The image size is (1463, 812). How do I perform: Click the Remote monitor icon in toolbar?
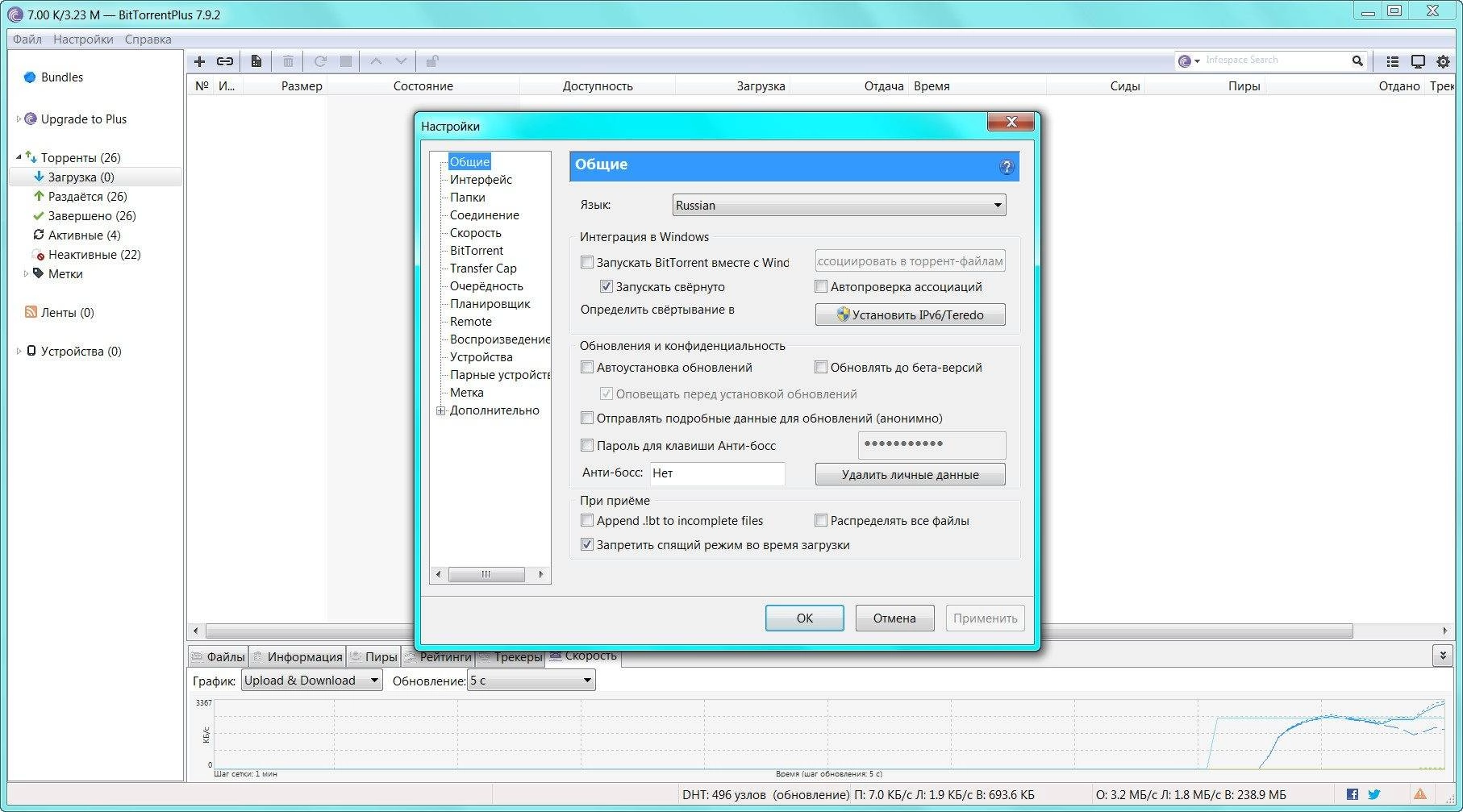(x=1418, y=61)
